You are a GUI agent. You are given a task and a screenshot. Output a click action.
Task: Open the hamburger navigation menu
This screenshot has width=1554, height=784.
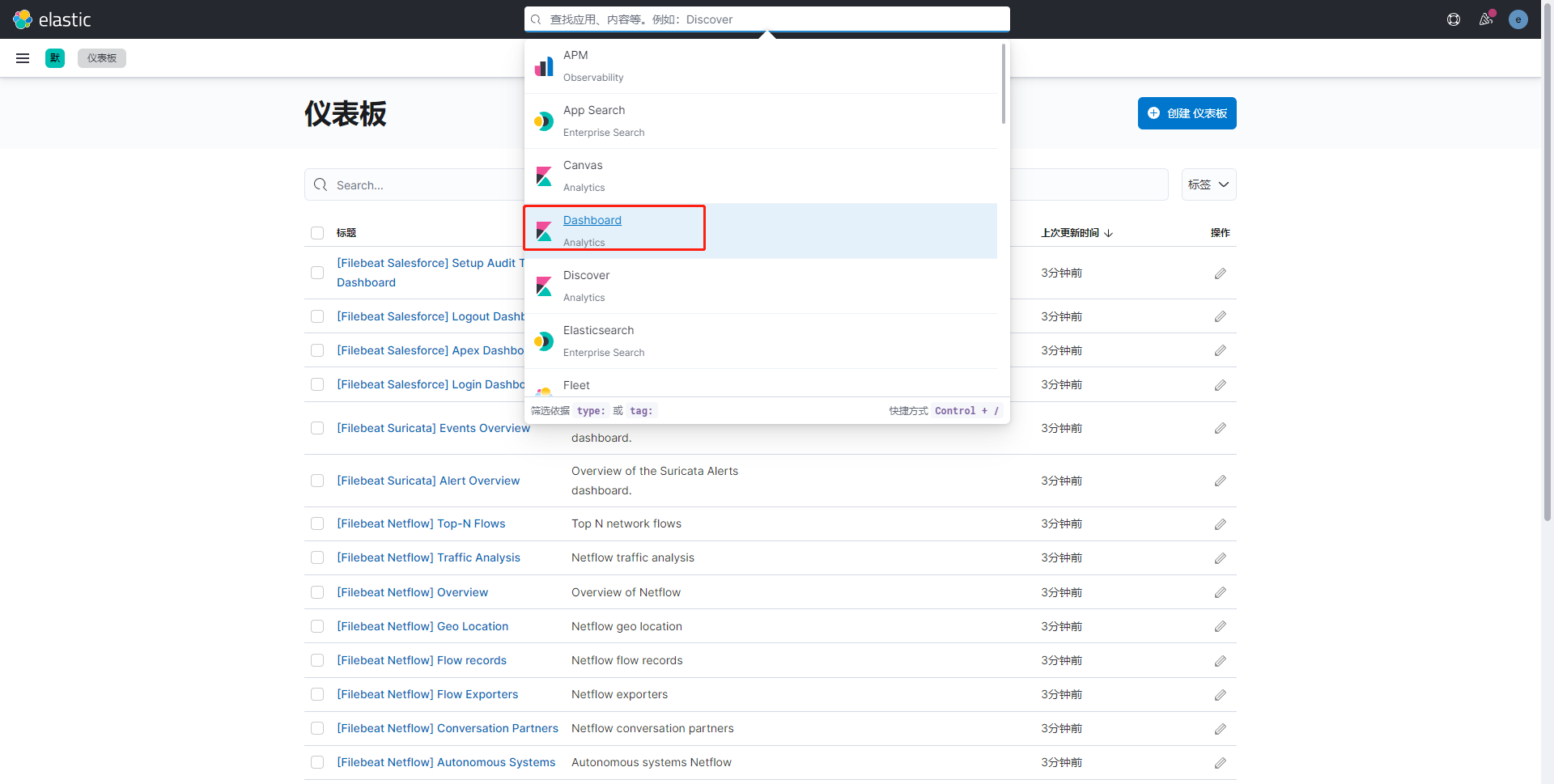(x=23, y=58)
